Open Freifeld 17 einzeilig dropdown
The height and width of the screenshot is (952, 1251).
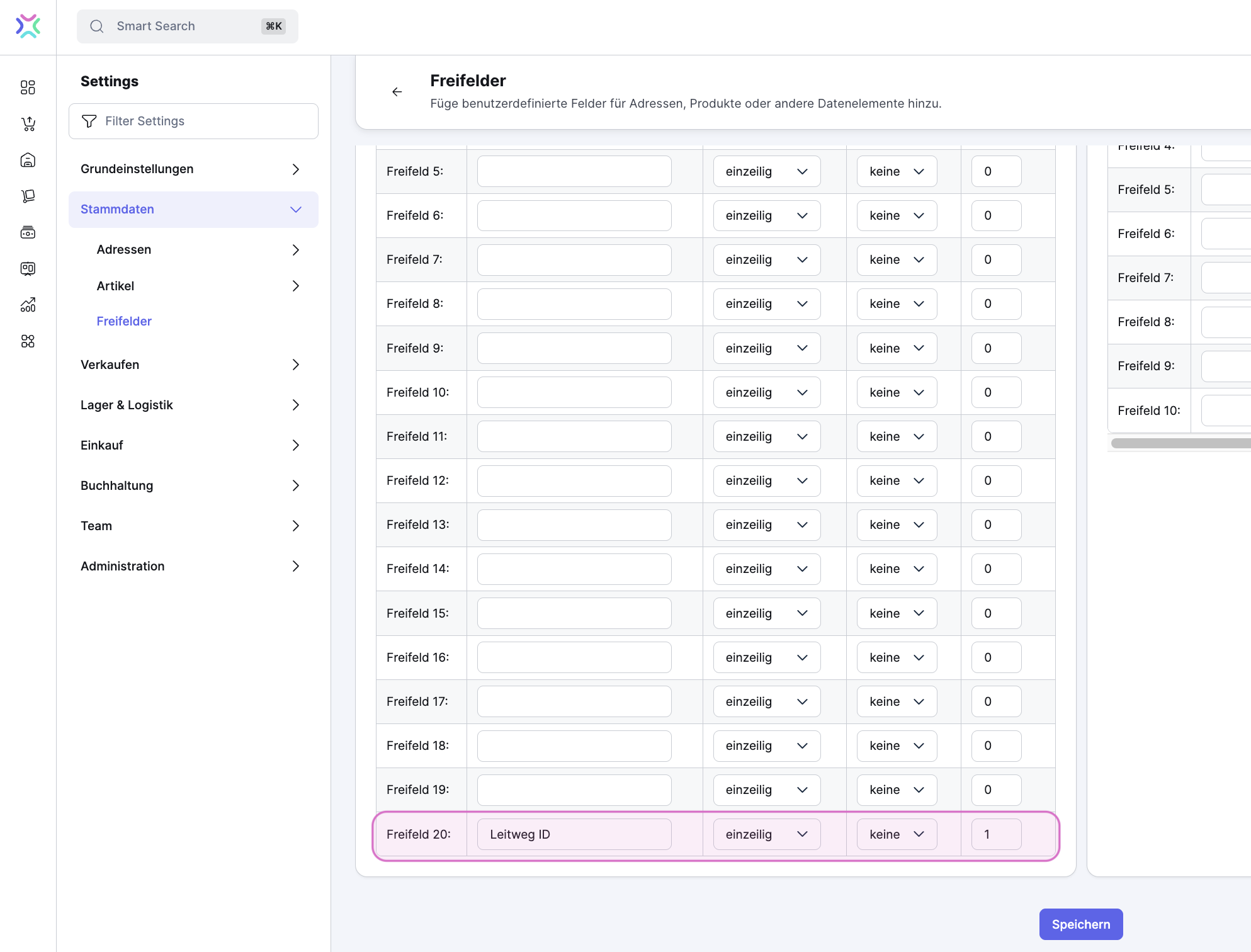pos(767,701)
